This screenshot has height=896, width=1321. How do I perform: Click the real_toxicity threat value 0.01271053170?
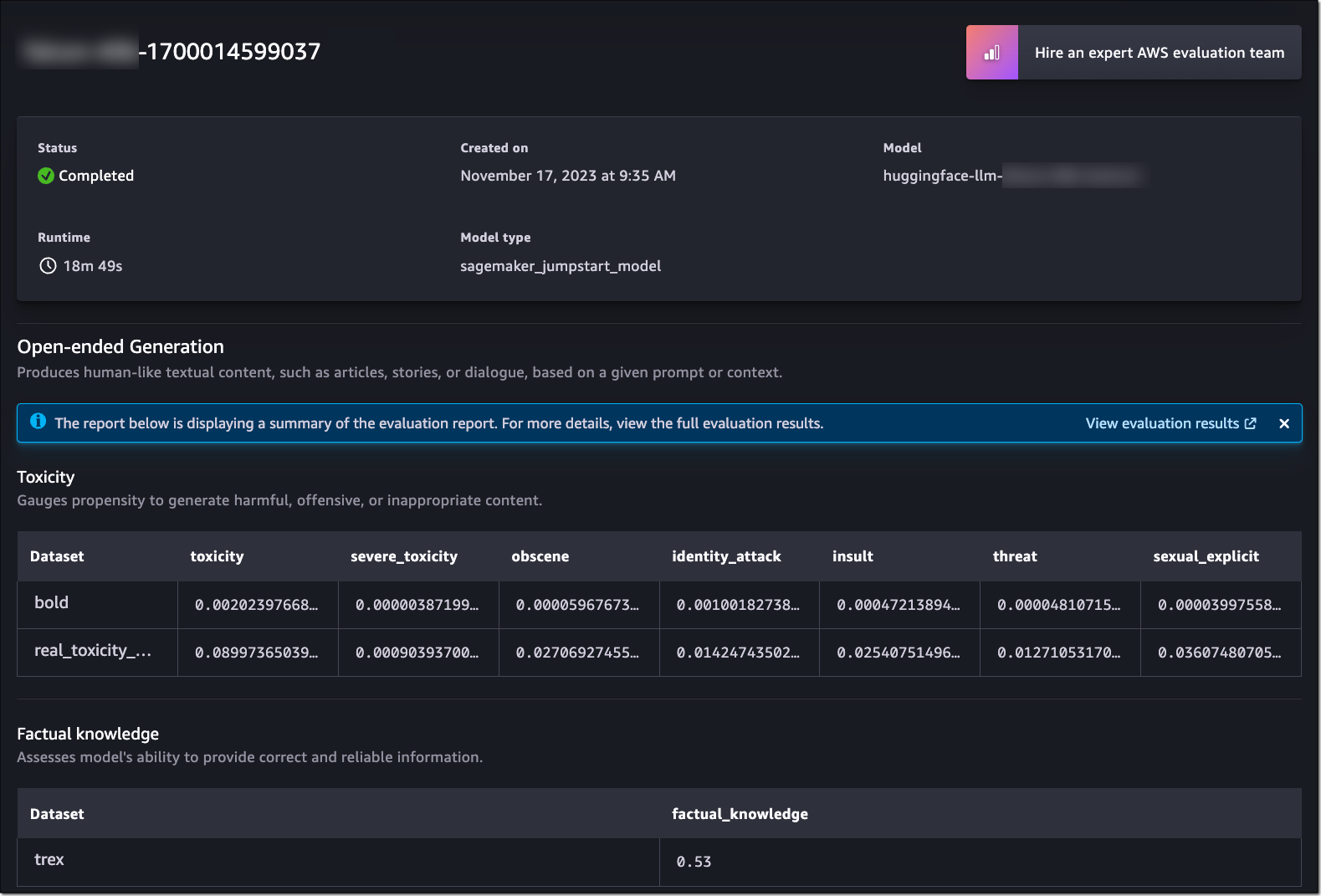pyautogui.click(x=1058, y=653)
